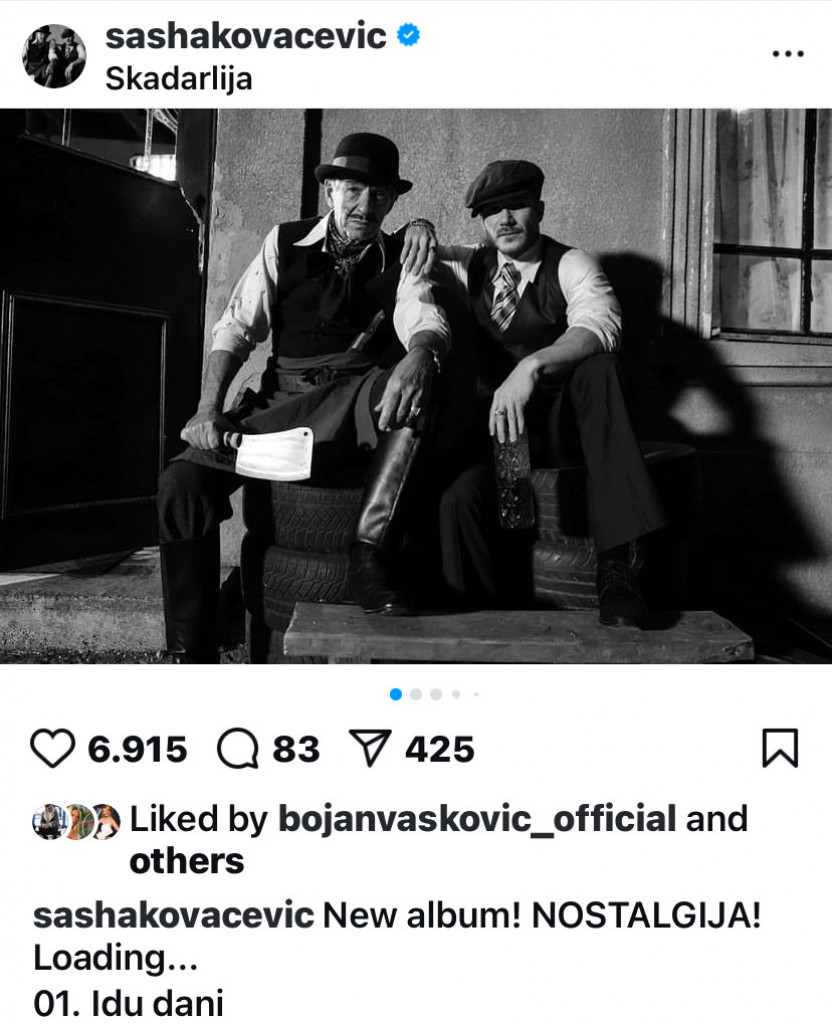View the 6.915 likes count
This screenshot has height=1024, width=832.
(138, 749)
